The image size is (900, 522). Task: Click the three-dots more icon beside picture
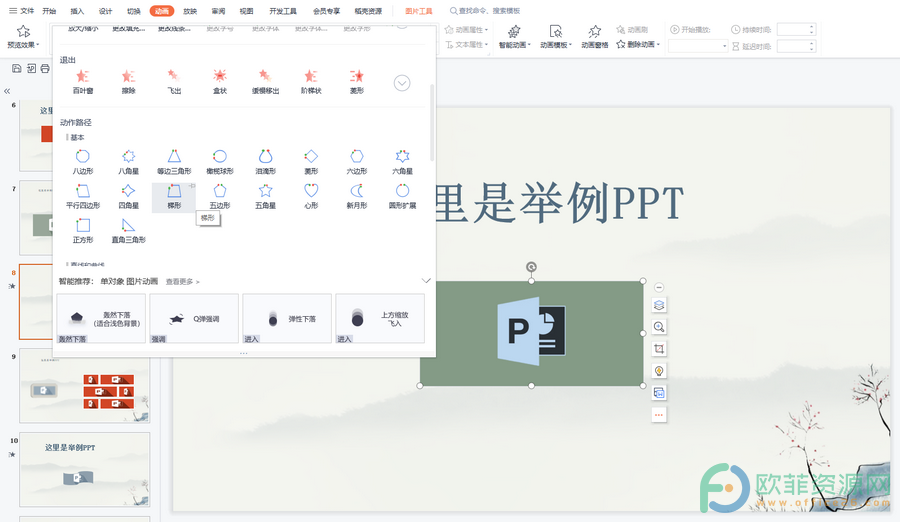click(x=659, y=415)
